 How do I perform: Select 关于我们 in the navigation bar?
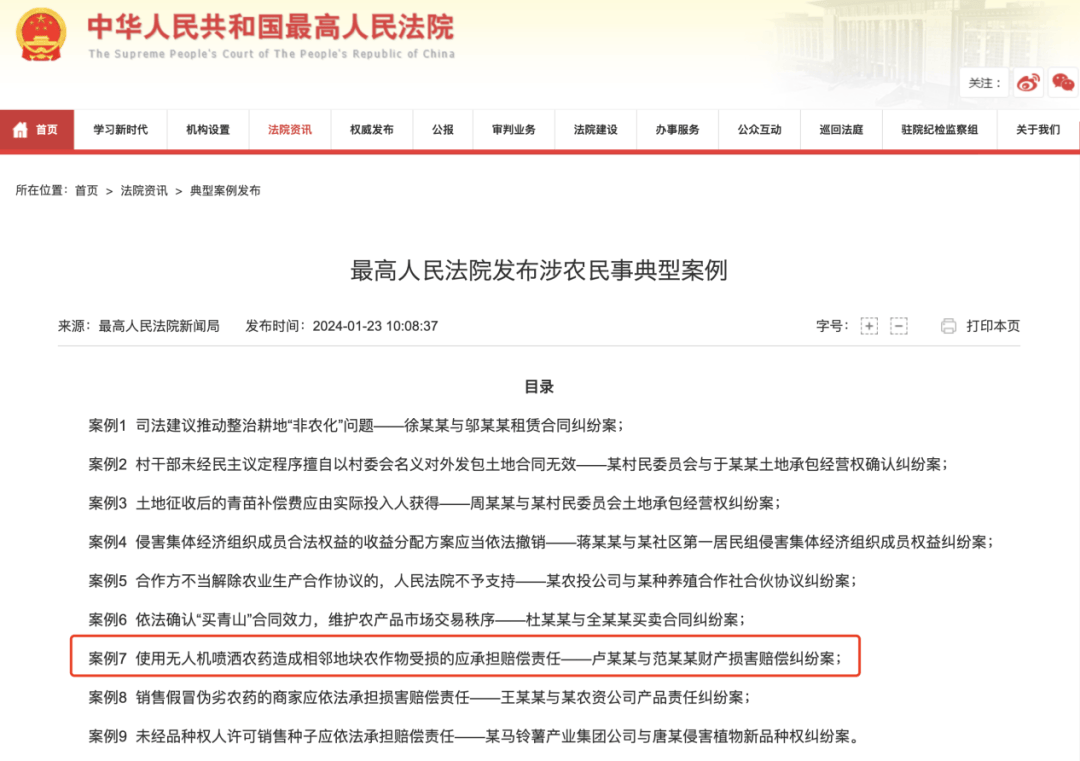1038,130
